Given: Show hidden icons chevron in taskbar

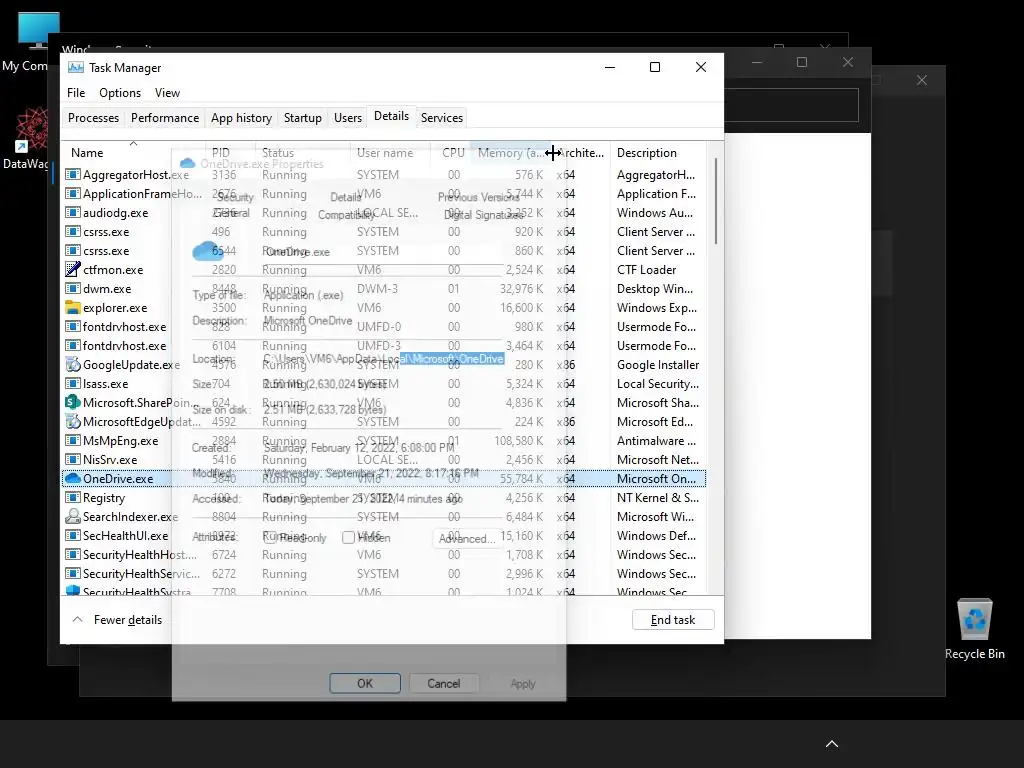Looking at the screenshot, I should click(x=831, y=743).
